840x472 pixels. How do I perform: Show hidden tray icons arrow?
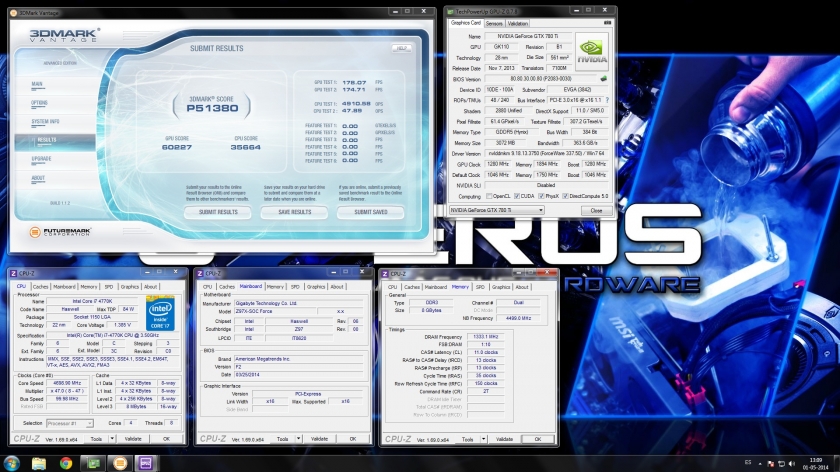pyautogui.click(x=760, y=464)
